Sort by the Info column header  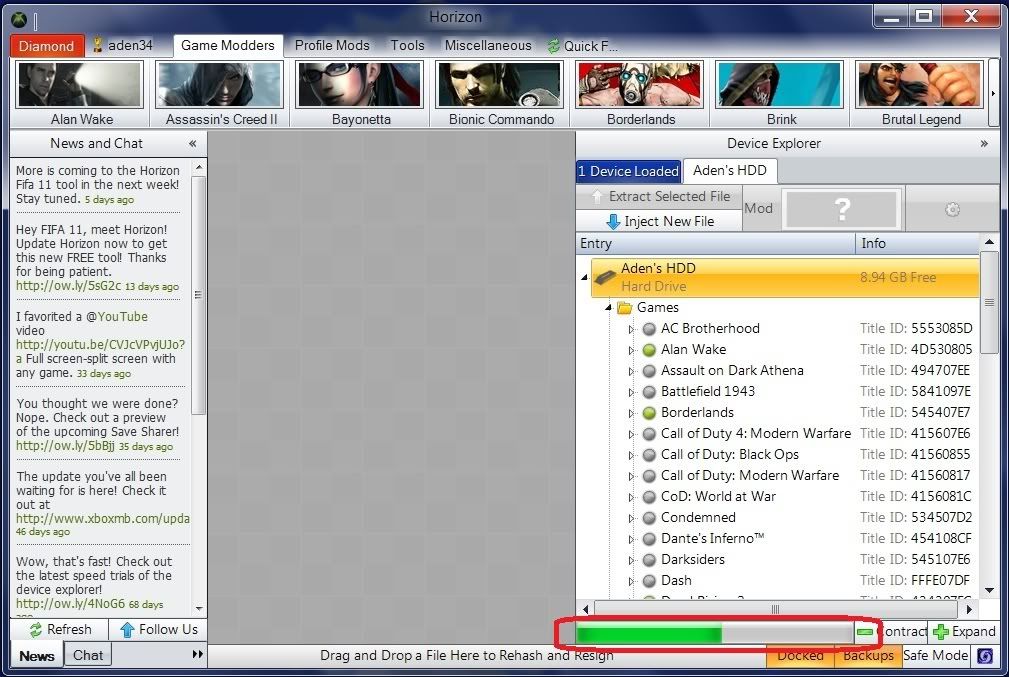pos(917,243)
